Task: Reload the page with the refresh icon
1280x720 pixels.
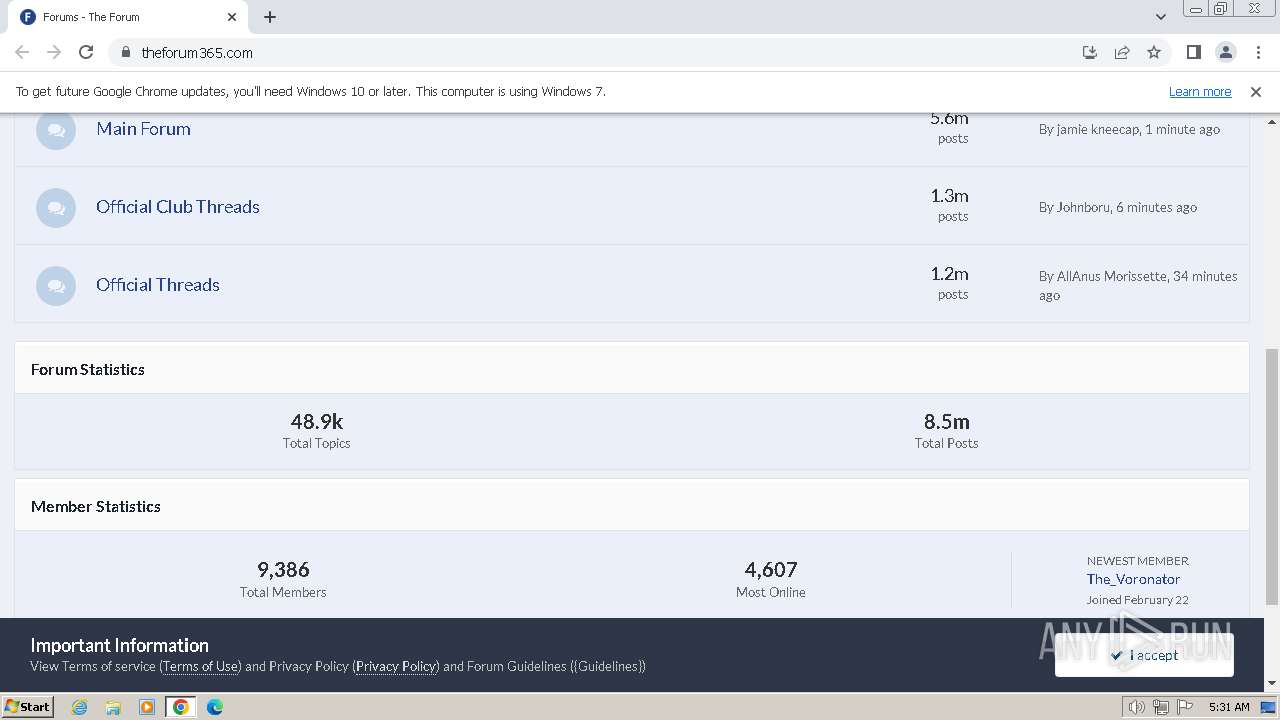Action: point(86,52)
